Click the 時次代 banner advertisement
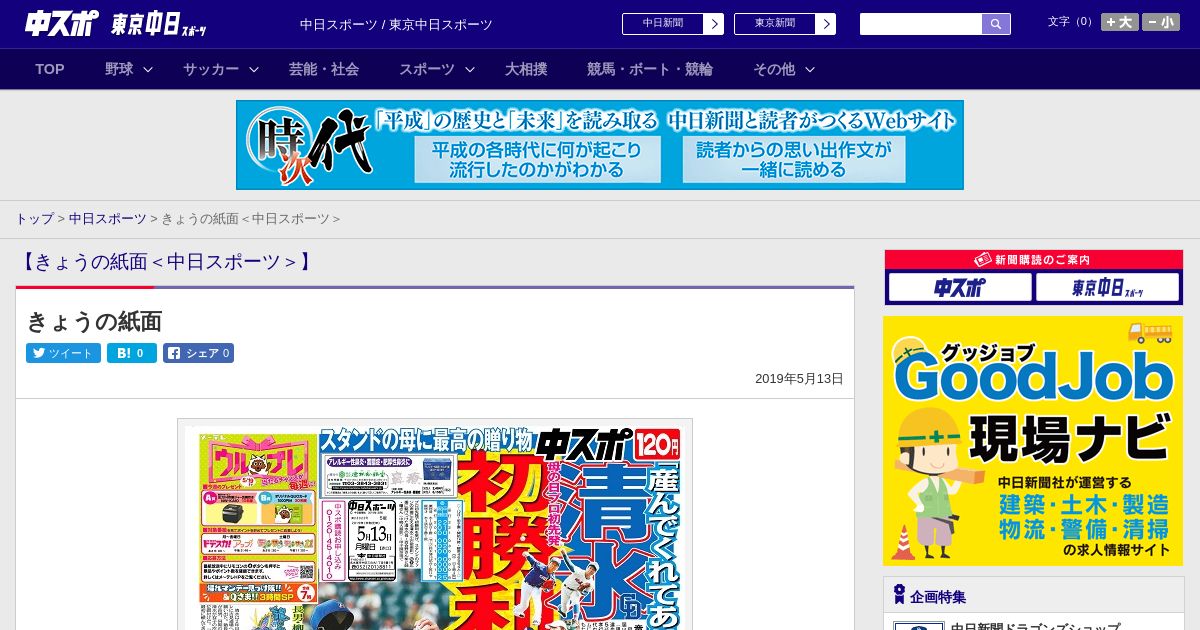This screenshot has width=1200, height=630. pyautogui.click(x=600, y=145)
